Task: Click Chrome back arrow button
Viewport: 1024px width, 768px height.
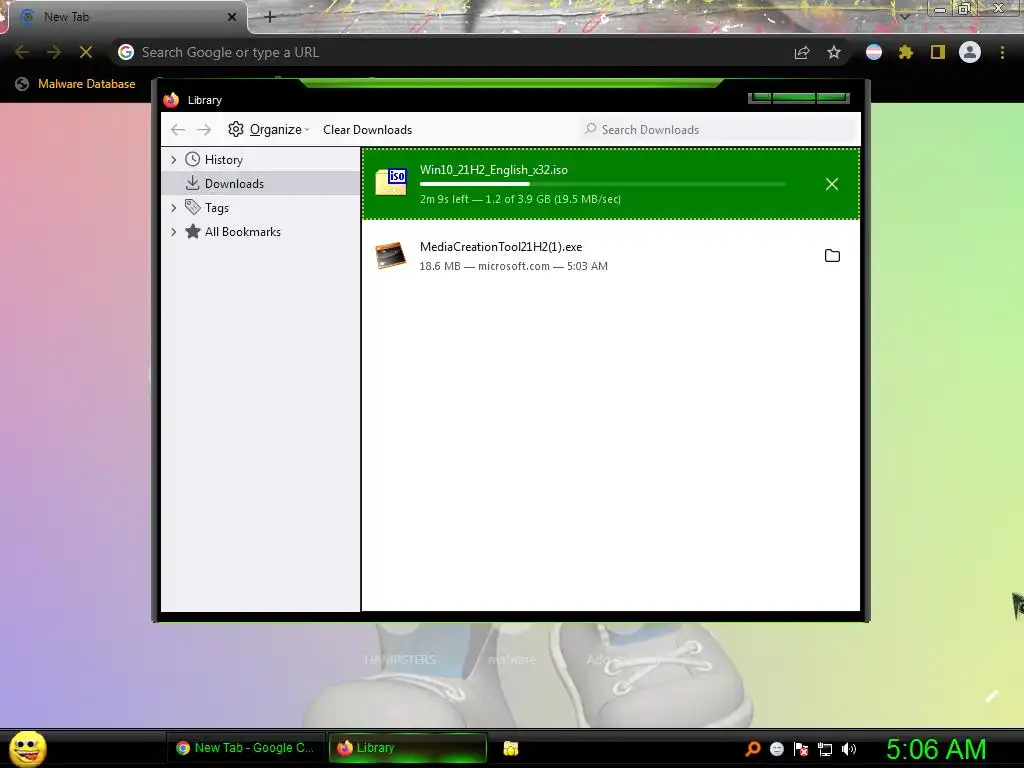Action: [22, 52]
